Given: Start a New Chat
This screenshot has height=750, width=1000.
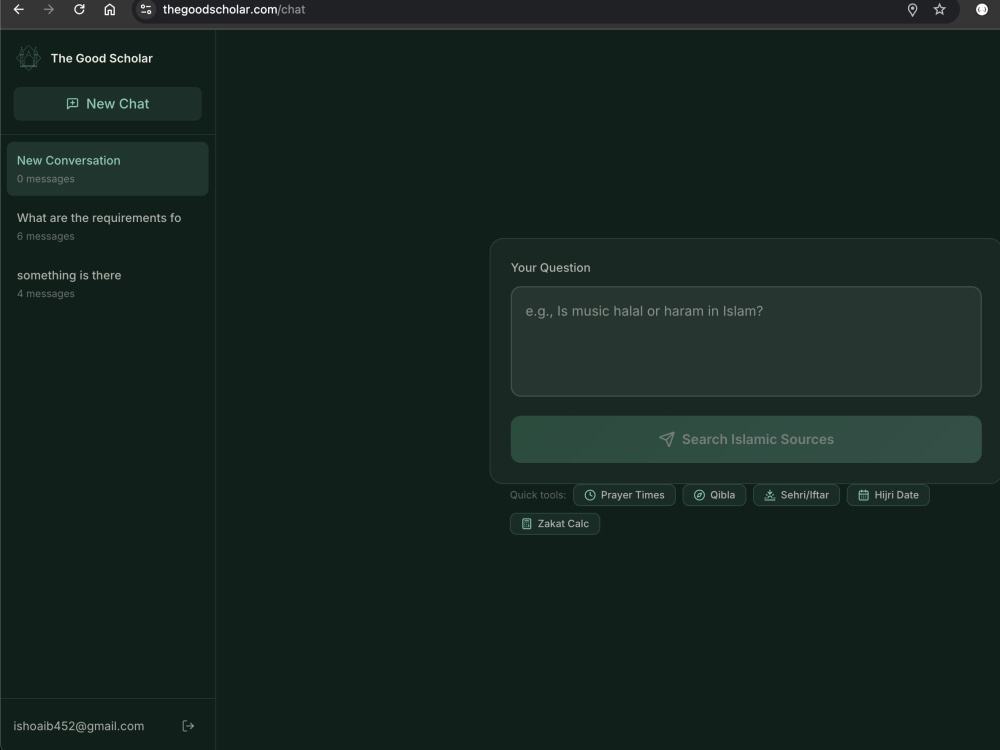Looking at the screenshot, I should (x=108, y=104).
